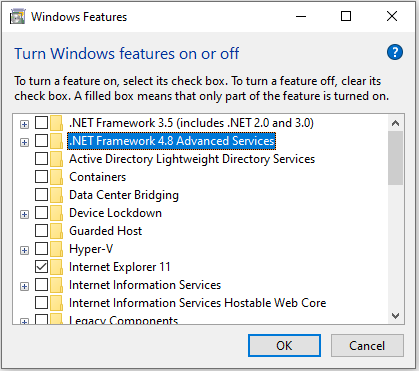Uncheck the Internet Explorer 11 checkbox
The image size is (419, 371).
tap(41, 267)
